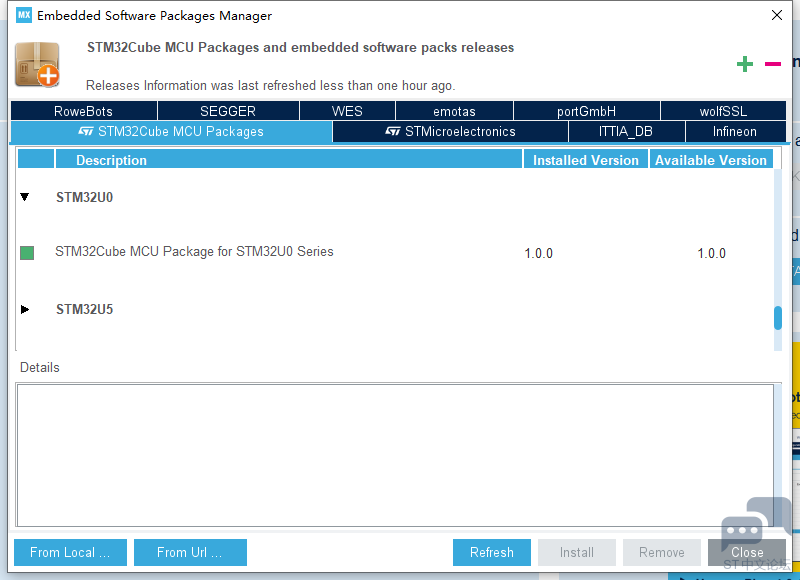Switch to the emotas tab
This screenshot has width=800, height=580.
(454, 111)
